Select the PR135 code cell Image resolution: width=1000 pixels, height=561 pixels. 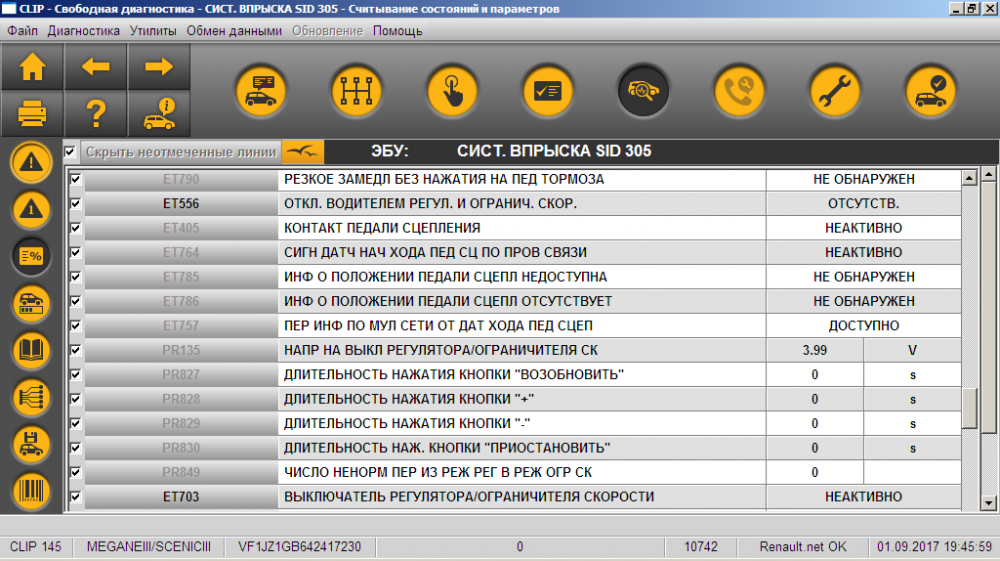coord(181,350)
